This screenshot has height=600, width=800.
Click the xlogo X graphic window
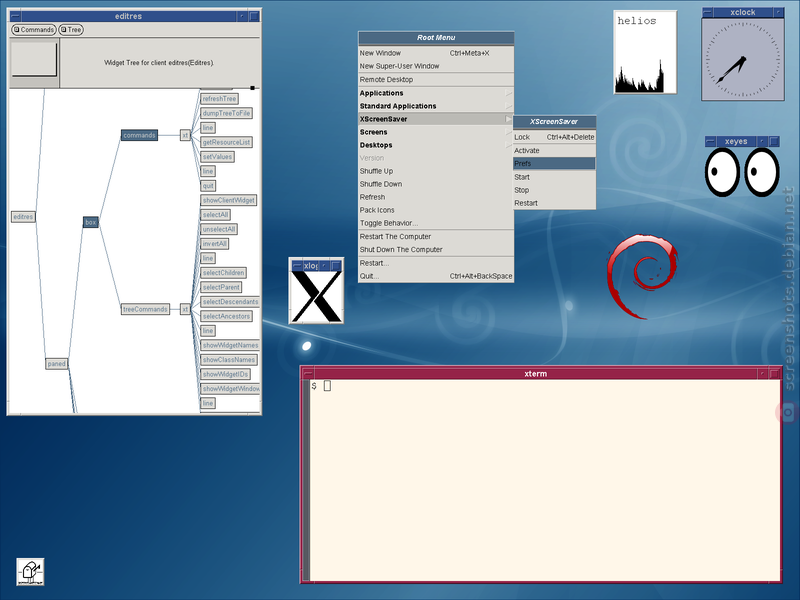(x=316, y=296)
